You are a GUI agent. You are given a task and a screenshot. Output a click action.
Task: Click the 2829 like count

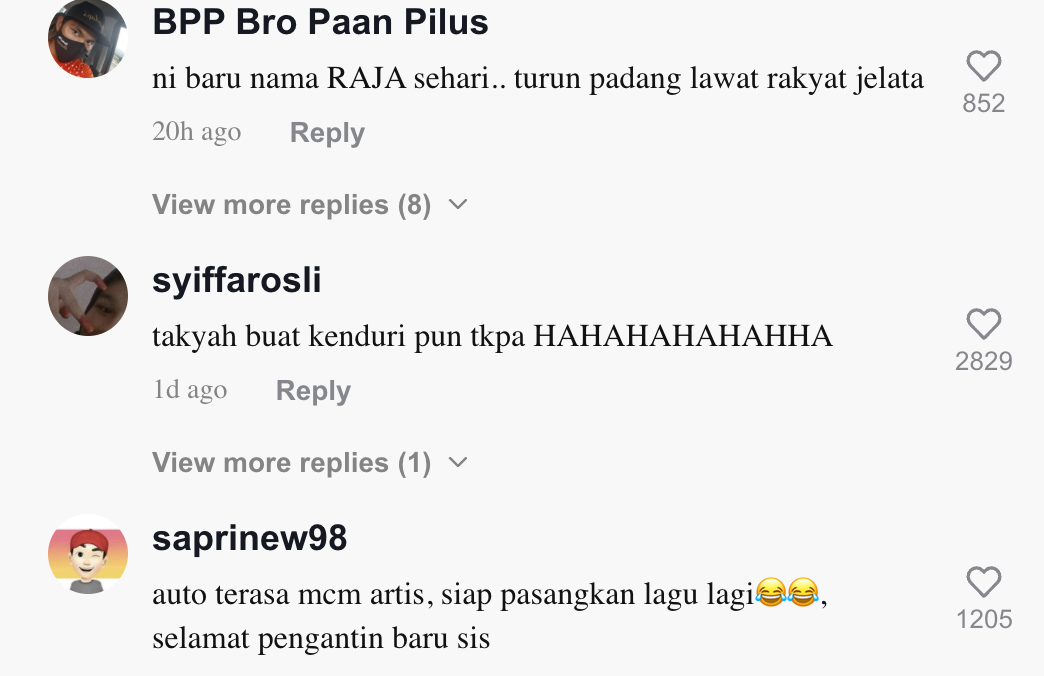coord(983,361)
